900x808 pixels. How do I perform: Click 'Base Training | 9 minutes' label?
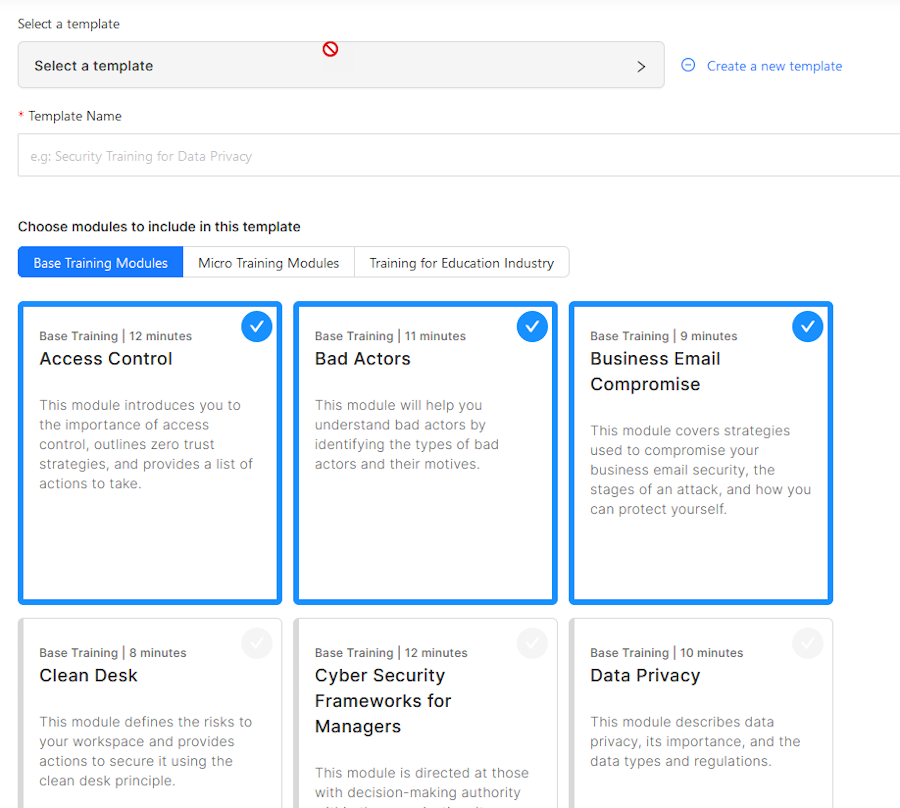pos(664,336)
